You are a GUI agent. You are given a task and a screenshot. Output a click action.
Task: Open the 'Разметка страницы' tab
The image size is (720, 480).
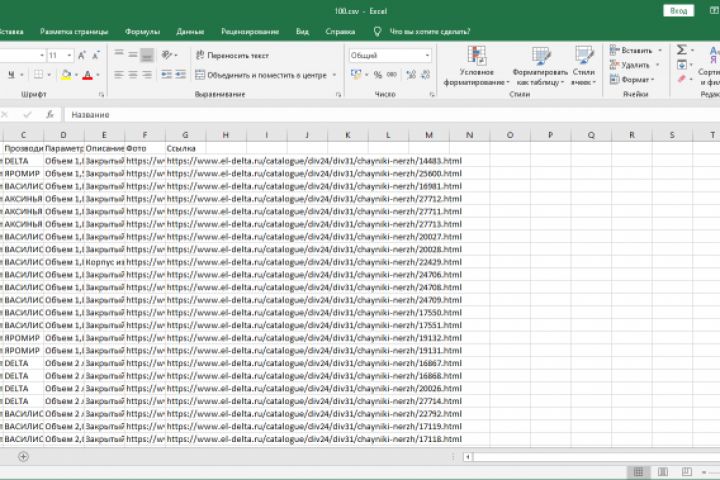pyautogui.click(x=74, y=32)
